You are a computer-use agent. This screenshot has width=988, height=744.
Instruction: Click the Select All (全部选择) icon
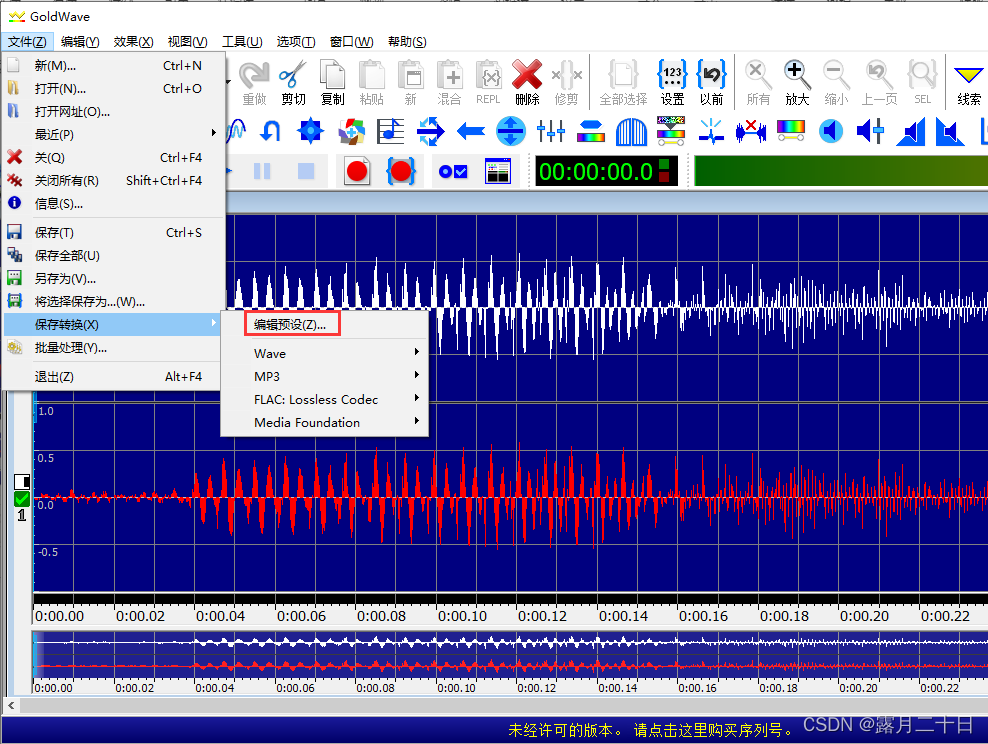[x=623, y=83]
